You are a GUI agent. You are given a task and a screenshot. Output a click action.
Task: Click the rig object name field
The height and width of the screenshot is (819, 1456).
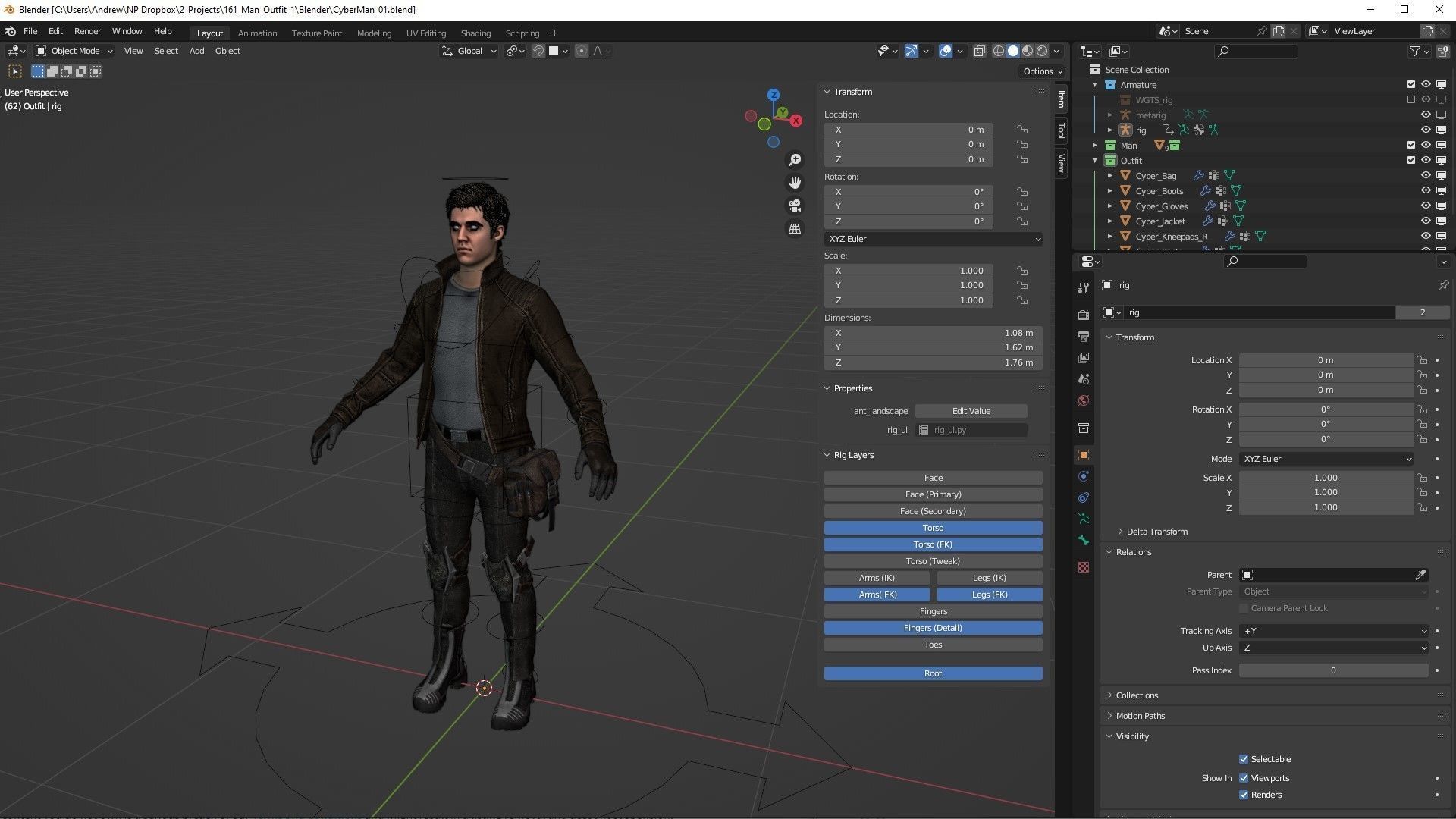1259,312
